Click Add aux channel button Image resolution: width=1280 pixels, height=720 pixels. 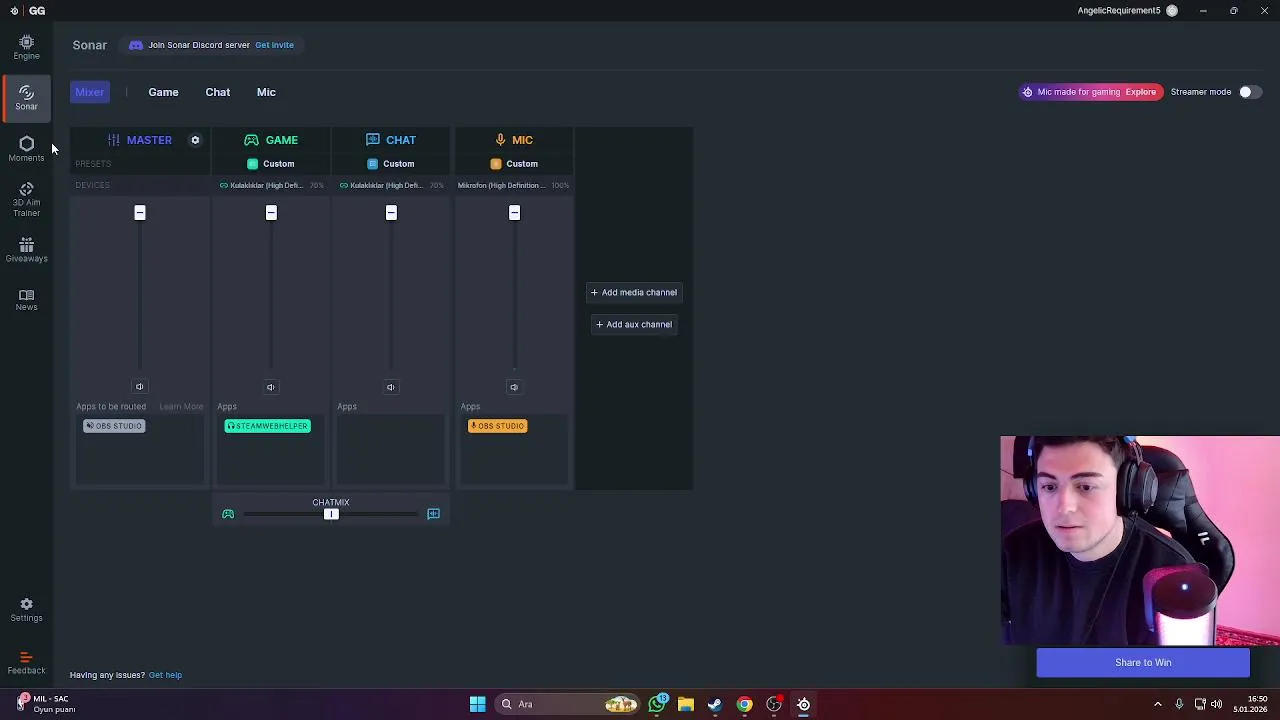point(634,324)
